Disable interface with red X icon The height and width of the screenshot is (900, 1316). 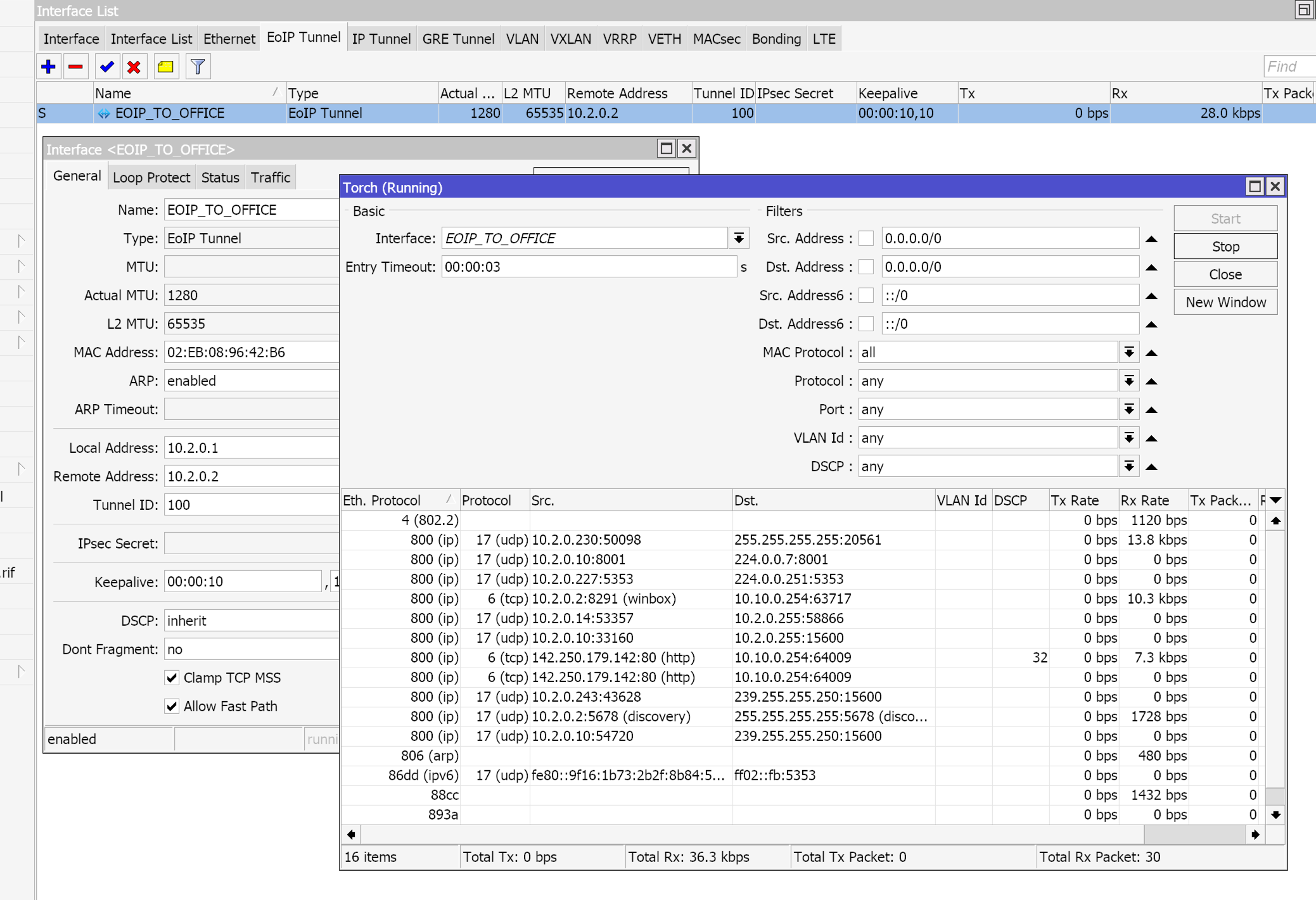click(134, 66)
